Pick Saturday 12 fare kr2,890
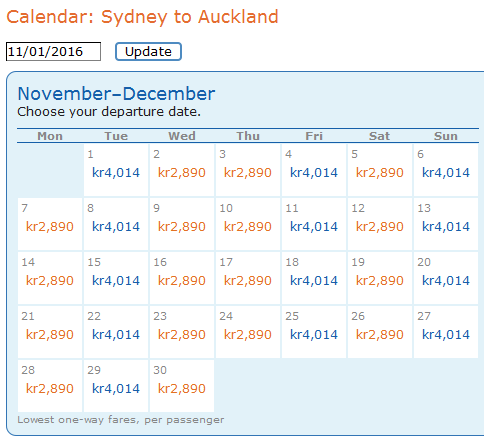Screen dimensions: 484x439 click(380, 227)
